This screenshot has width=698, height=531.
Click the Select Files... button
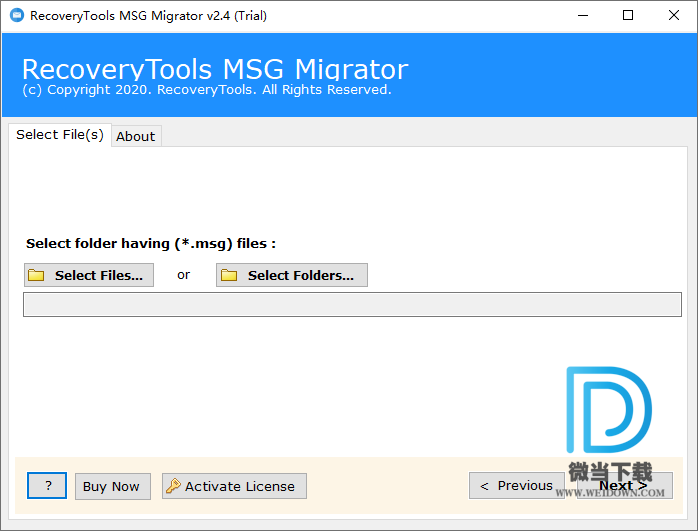[x=89, y=275]
